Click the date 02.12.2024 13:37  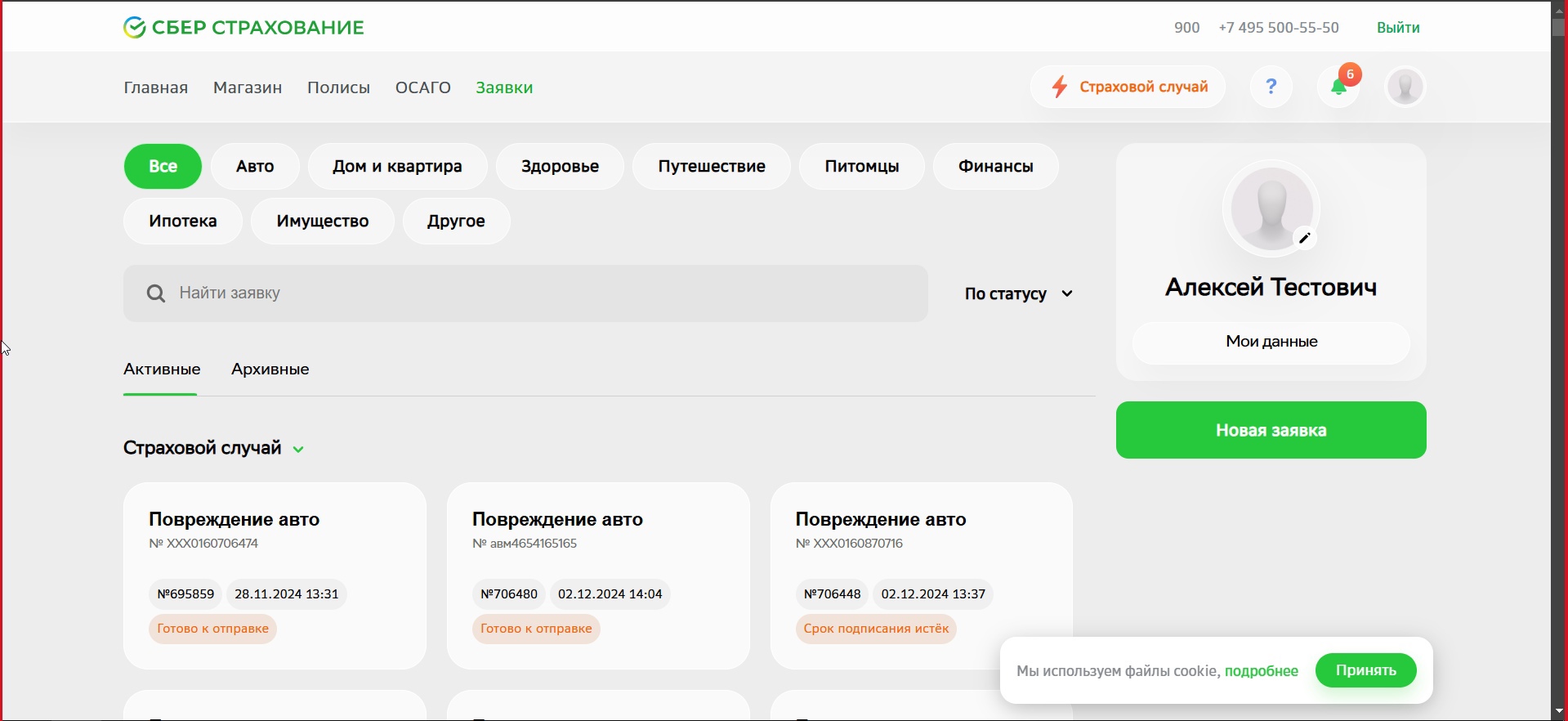(x=934, y=595)
